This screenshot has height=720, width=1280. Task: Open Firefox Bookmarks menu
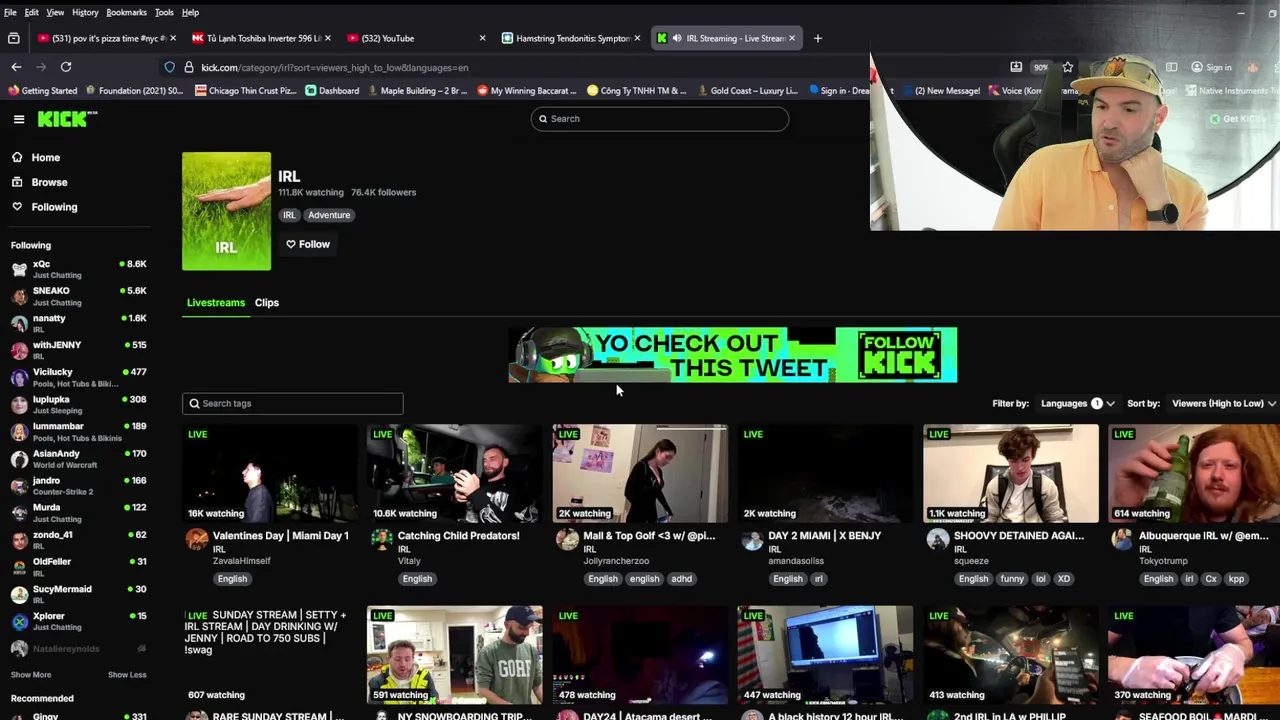126,12
